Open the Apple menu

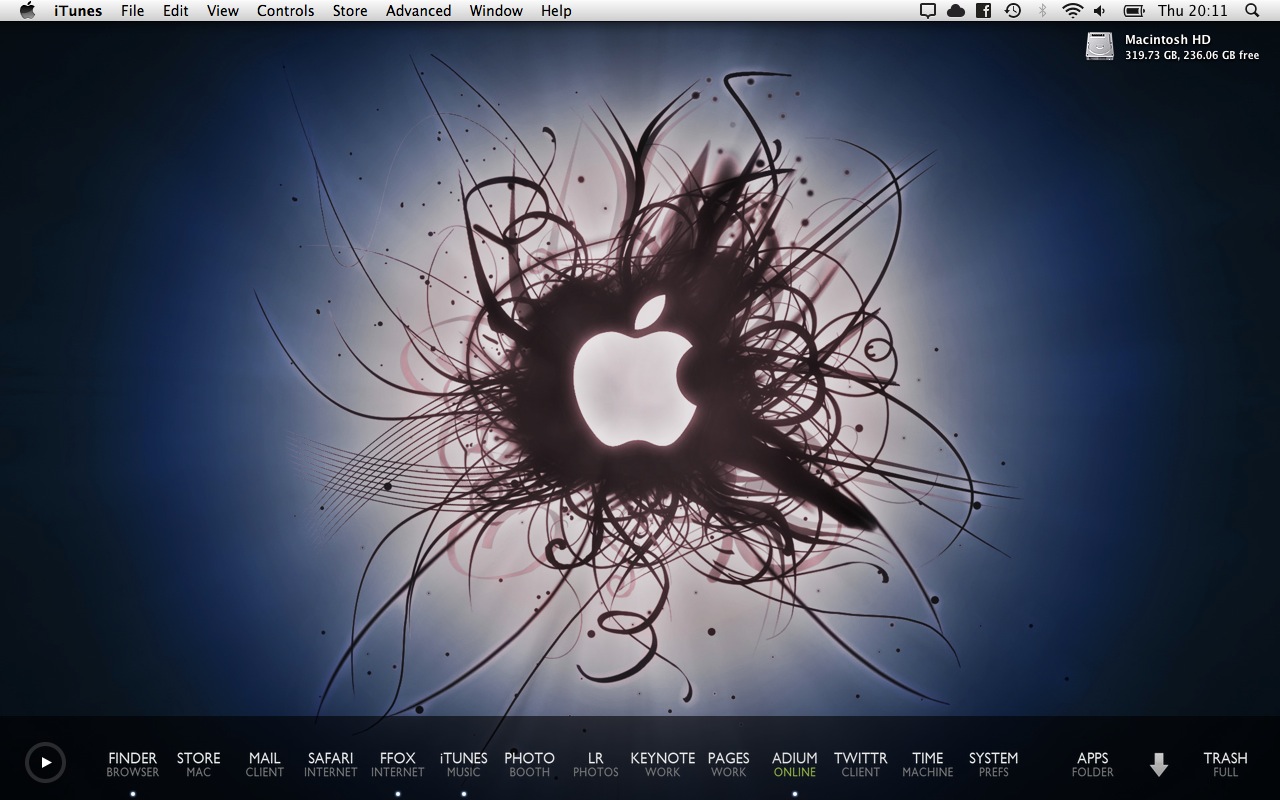27,10
